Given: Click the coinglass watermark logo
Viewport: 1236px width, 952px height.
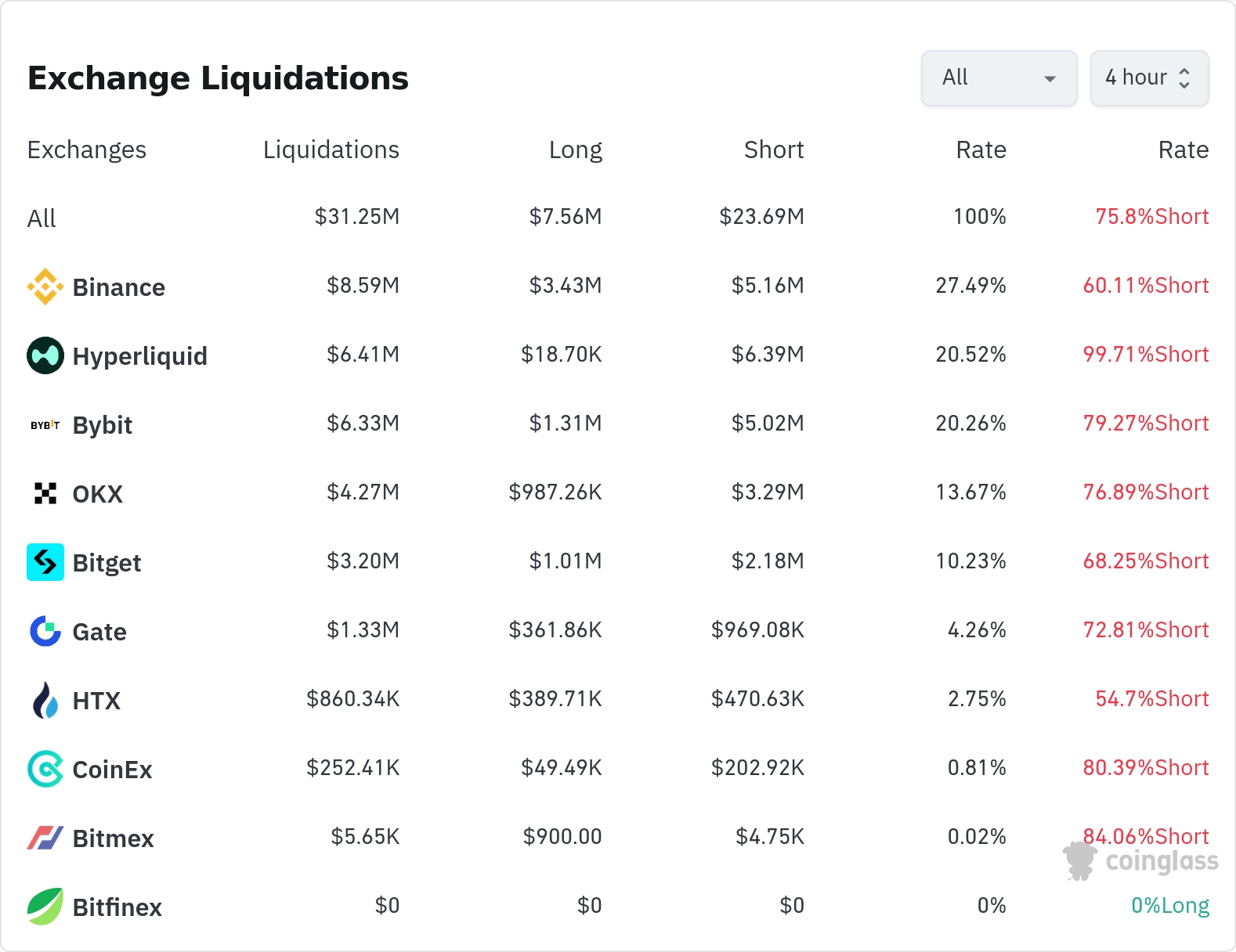Looking at the screenshot, I should (x=1141, y=860).
